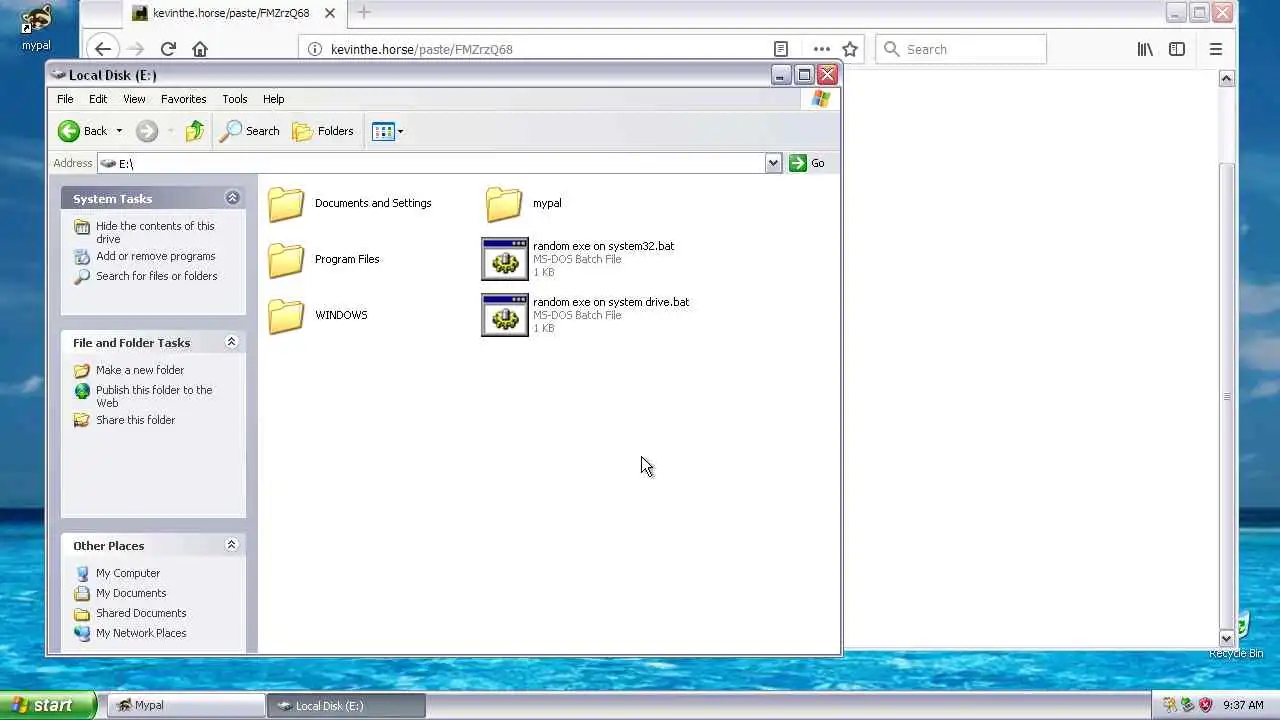Click Local Disk (E:) taskbar button
Image resolution: width=1280 pixels, height=720 pixels.
[346, 705]
